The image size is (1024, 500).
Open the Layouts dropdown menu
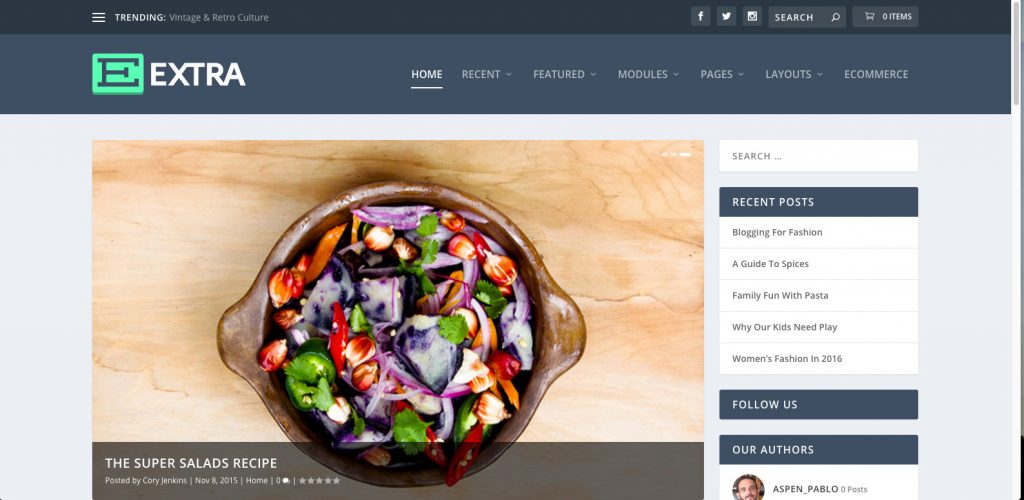[x=794, y=74]
